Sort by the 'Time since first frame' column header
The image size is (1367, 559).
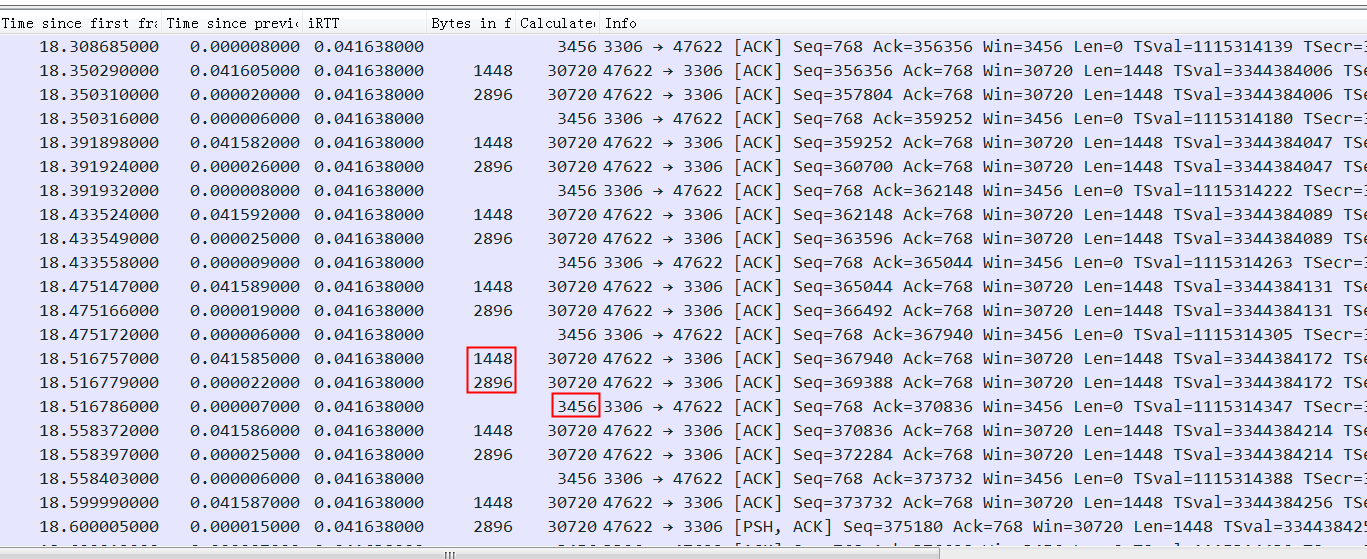coord(80,23)
